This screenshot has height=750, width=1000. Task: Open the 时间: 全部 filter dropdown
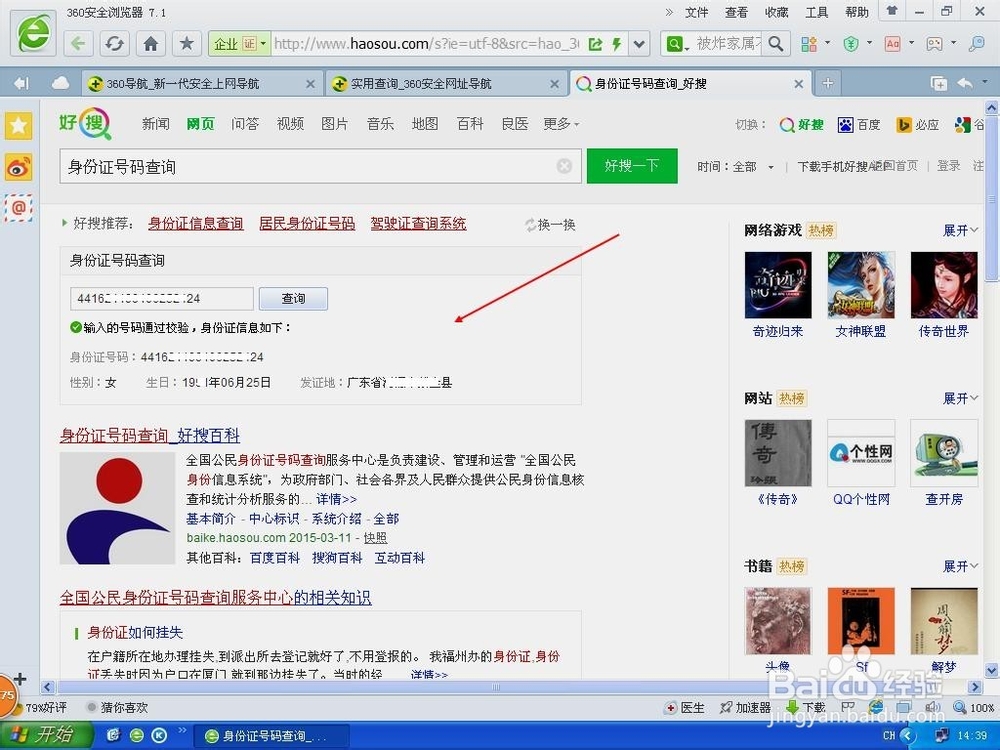[x=735, y=167]
